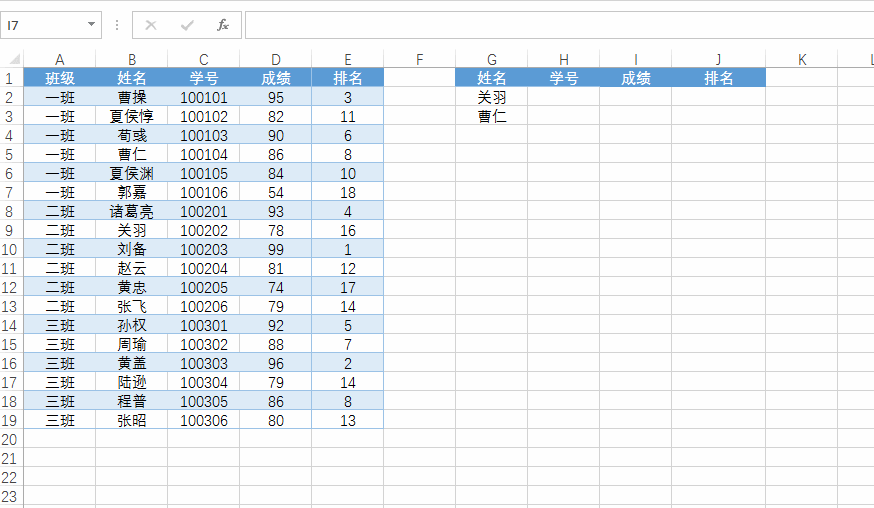Select the cell with name 刘备
Viewport: 874px width, 508px height.
coord(132,249)
